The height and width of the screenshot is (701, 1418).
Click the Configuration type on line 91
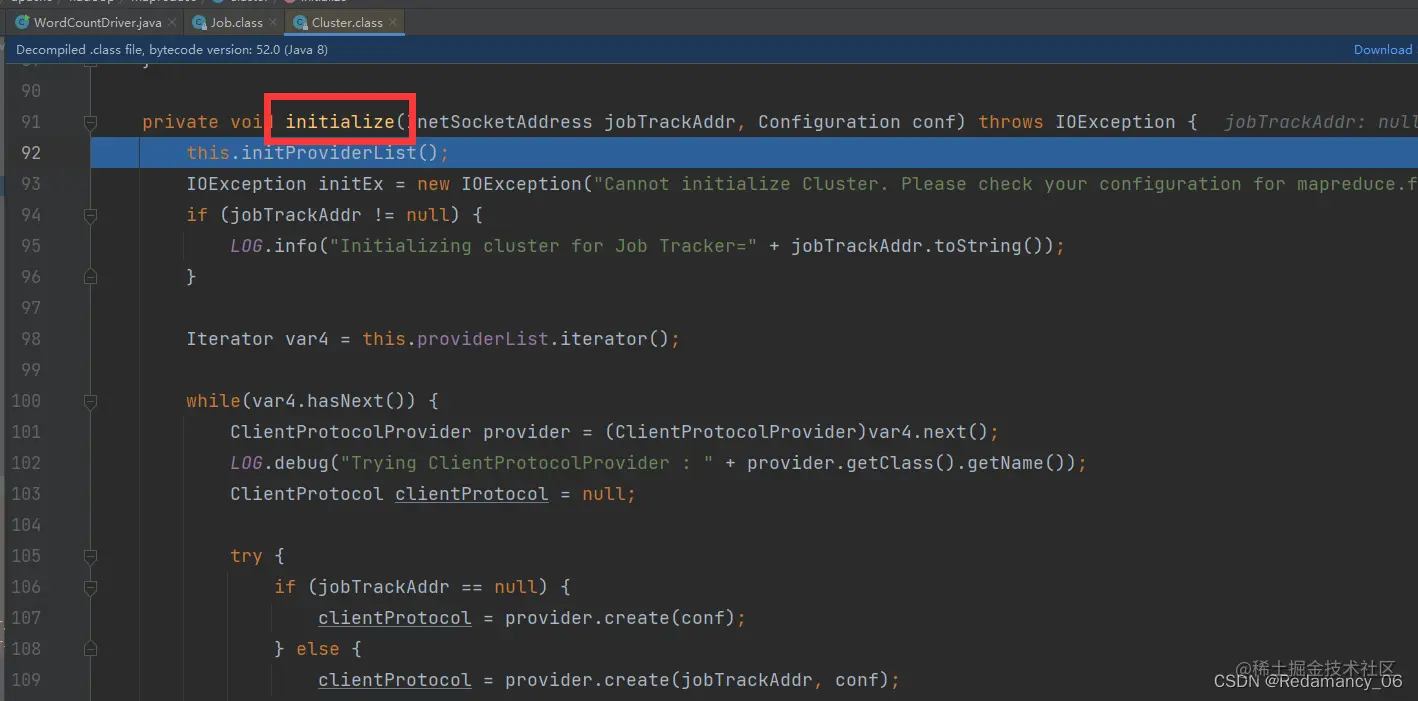(x=829, y=122)
